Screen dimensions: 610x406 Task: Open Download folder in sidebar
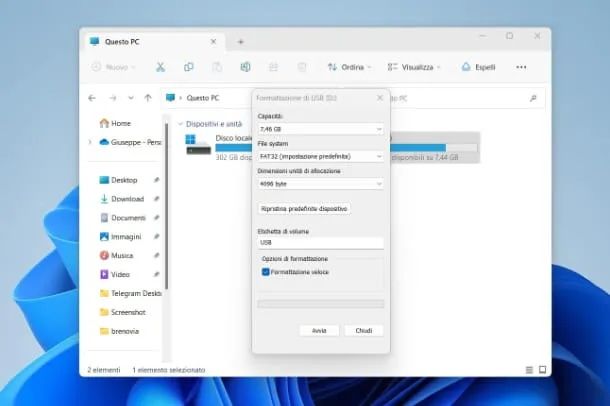(122, 199)
